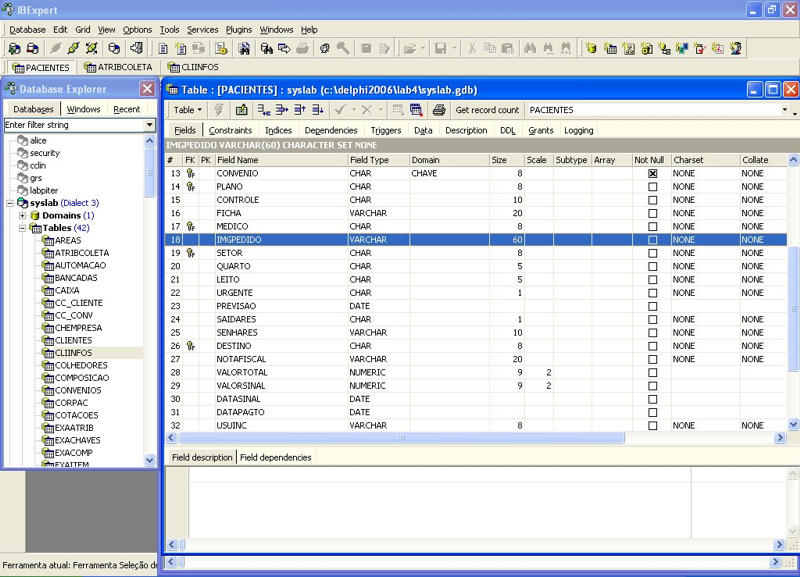
Task: Click the Move Field Down icon
Action: click(317, 110)
